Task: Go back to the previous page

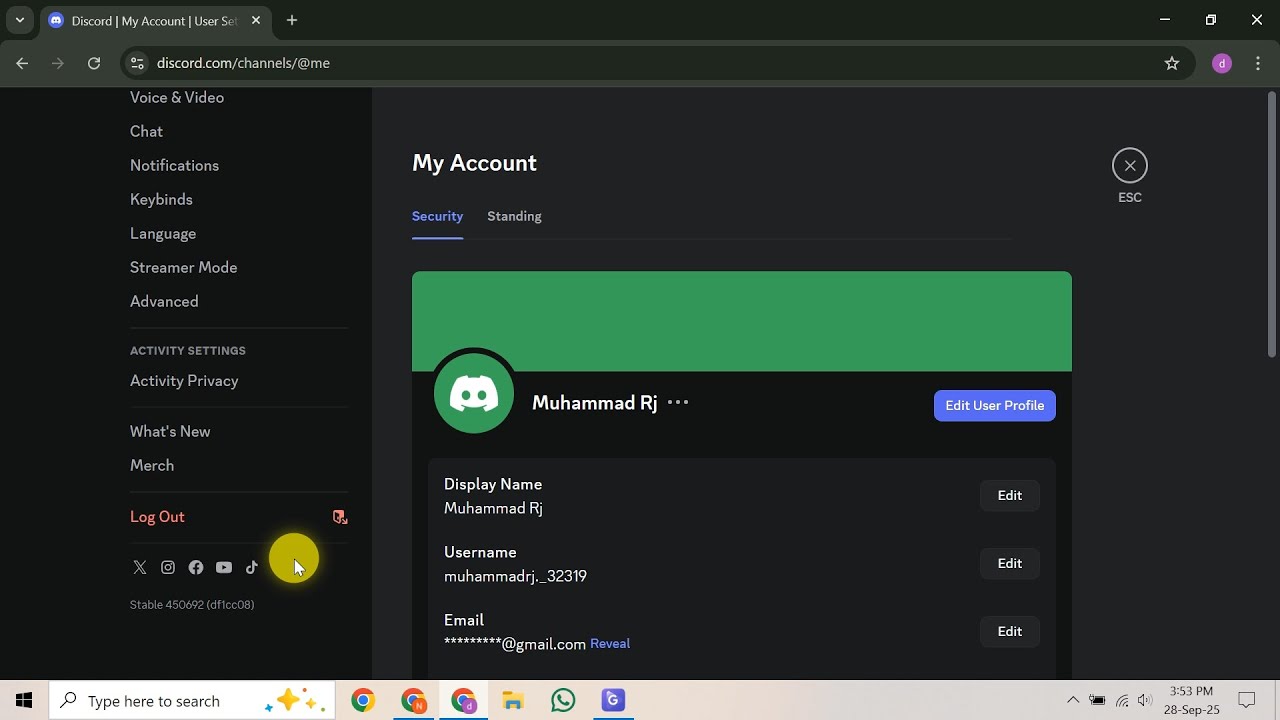Action: (x=22, y=63)
